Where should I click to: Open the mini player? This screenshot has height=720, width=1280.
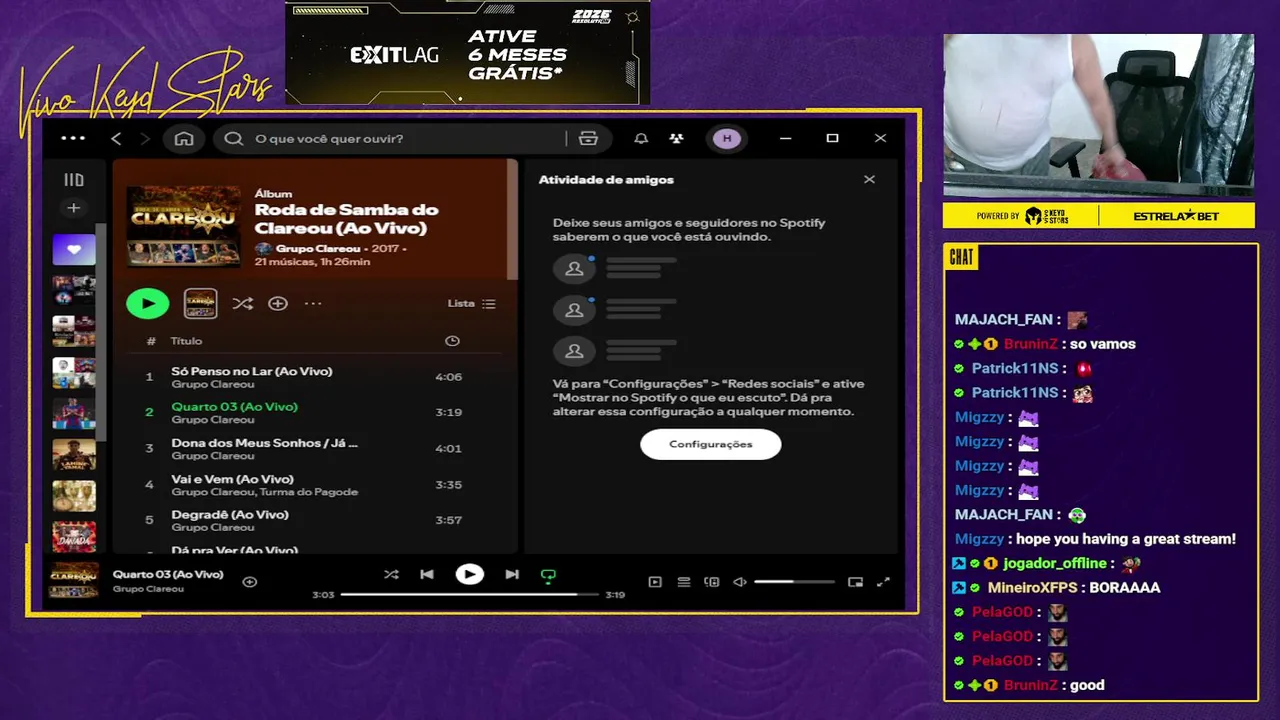tap(855, 582)
